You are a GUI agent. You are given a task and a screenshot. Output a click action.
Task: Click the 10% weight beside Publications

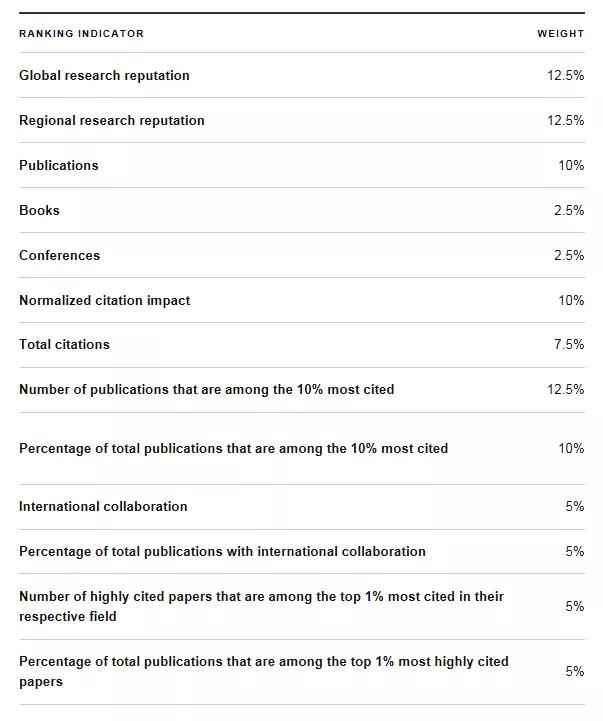click(x=571, y=166)
